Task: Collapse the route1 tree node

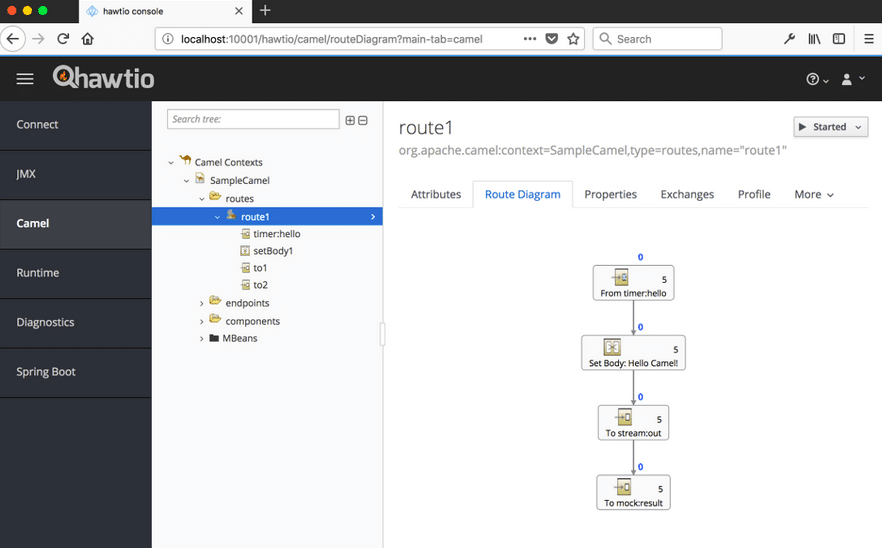Action: pyautogui.click(x=217, y=217)
